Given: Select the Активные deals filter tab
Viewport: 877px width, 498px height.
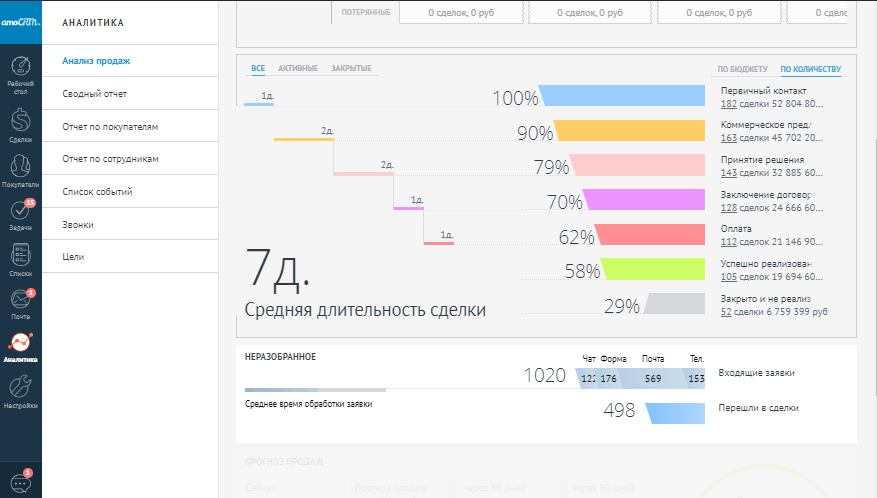Looking at the screenshot, I should (298, 68).
